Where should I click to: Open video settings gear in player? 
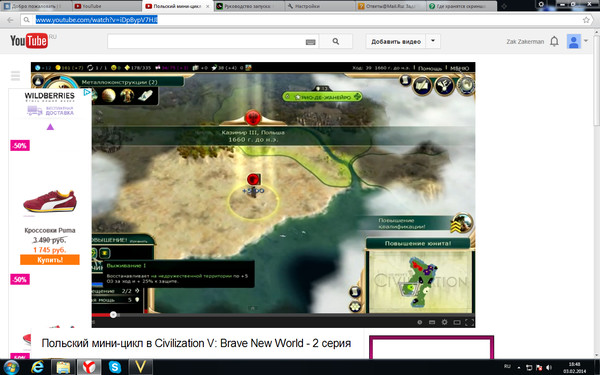[x=444, y=322]
